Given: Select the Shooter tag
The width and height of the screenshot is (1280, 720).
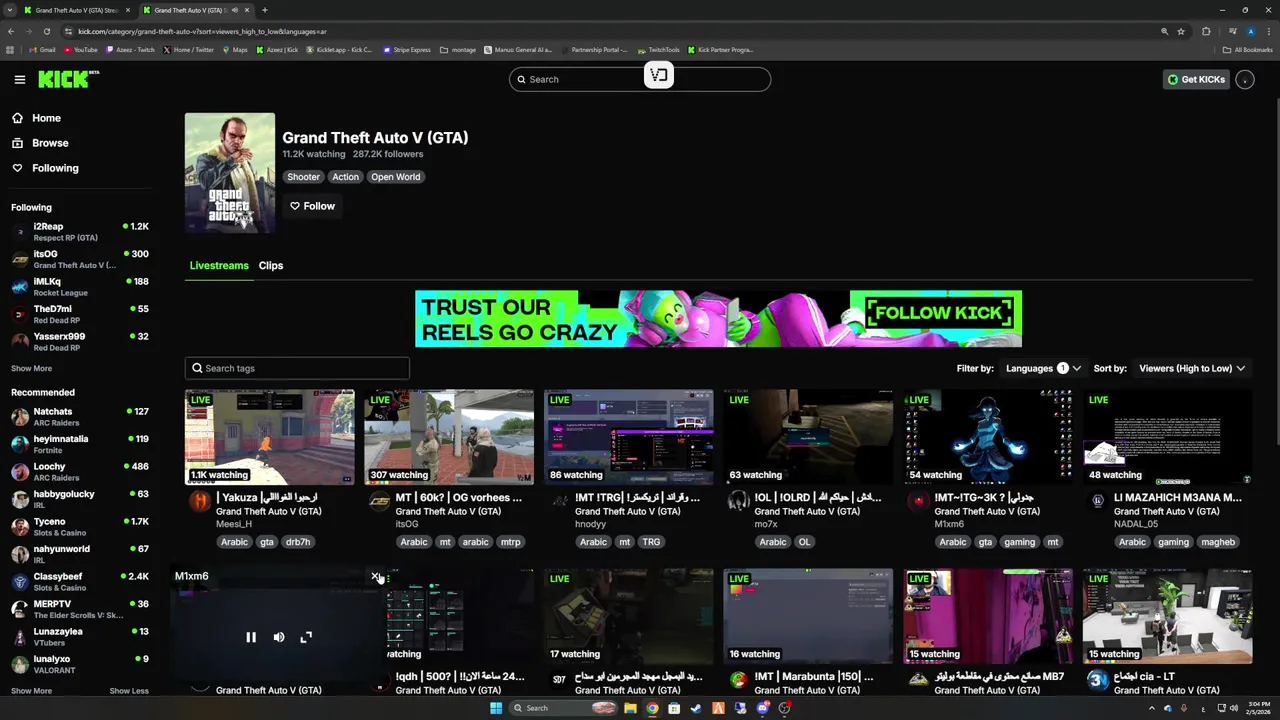Looking at the screenshot, I should 303,177.
